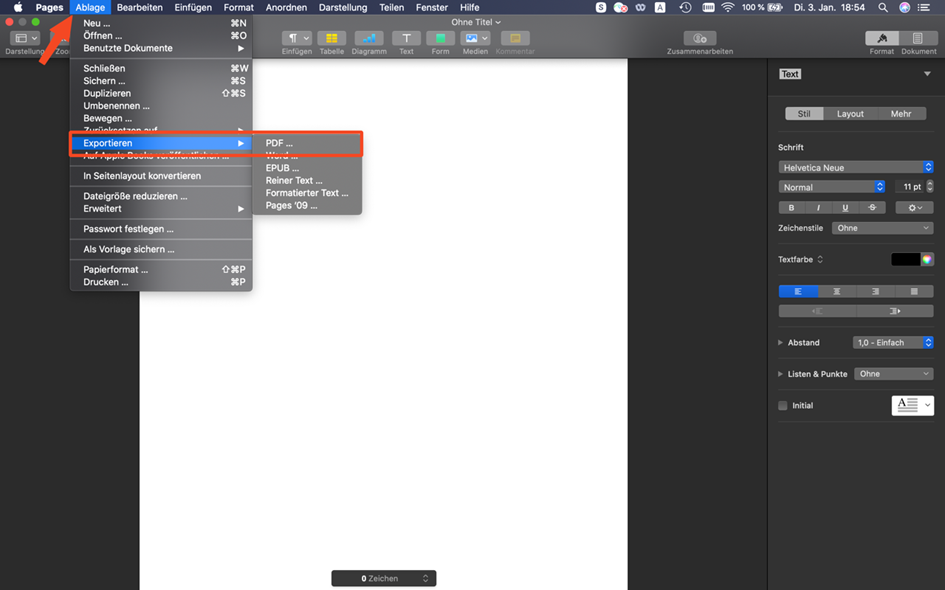This screenshot has height=590, width=945.
Task: Open the Dokument inspector icon
Action: click(x=918, y=38)
